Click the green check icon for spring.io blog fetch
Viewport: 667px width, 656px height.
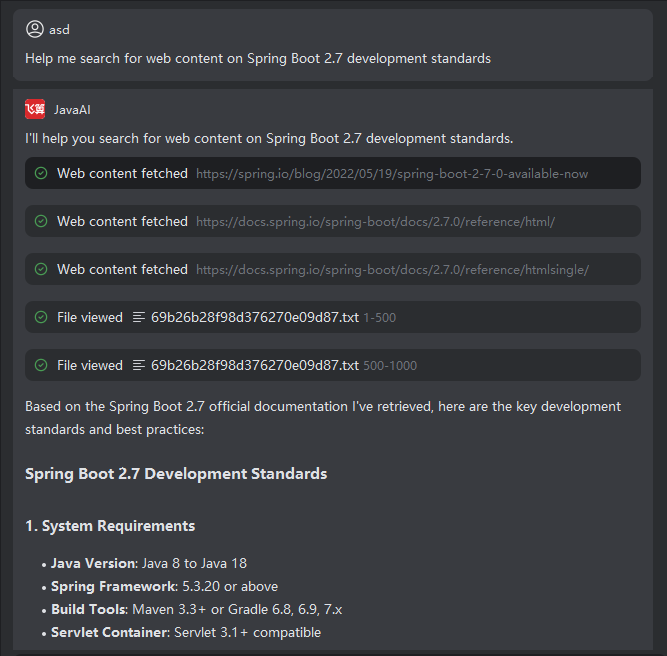coord(41,173)
